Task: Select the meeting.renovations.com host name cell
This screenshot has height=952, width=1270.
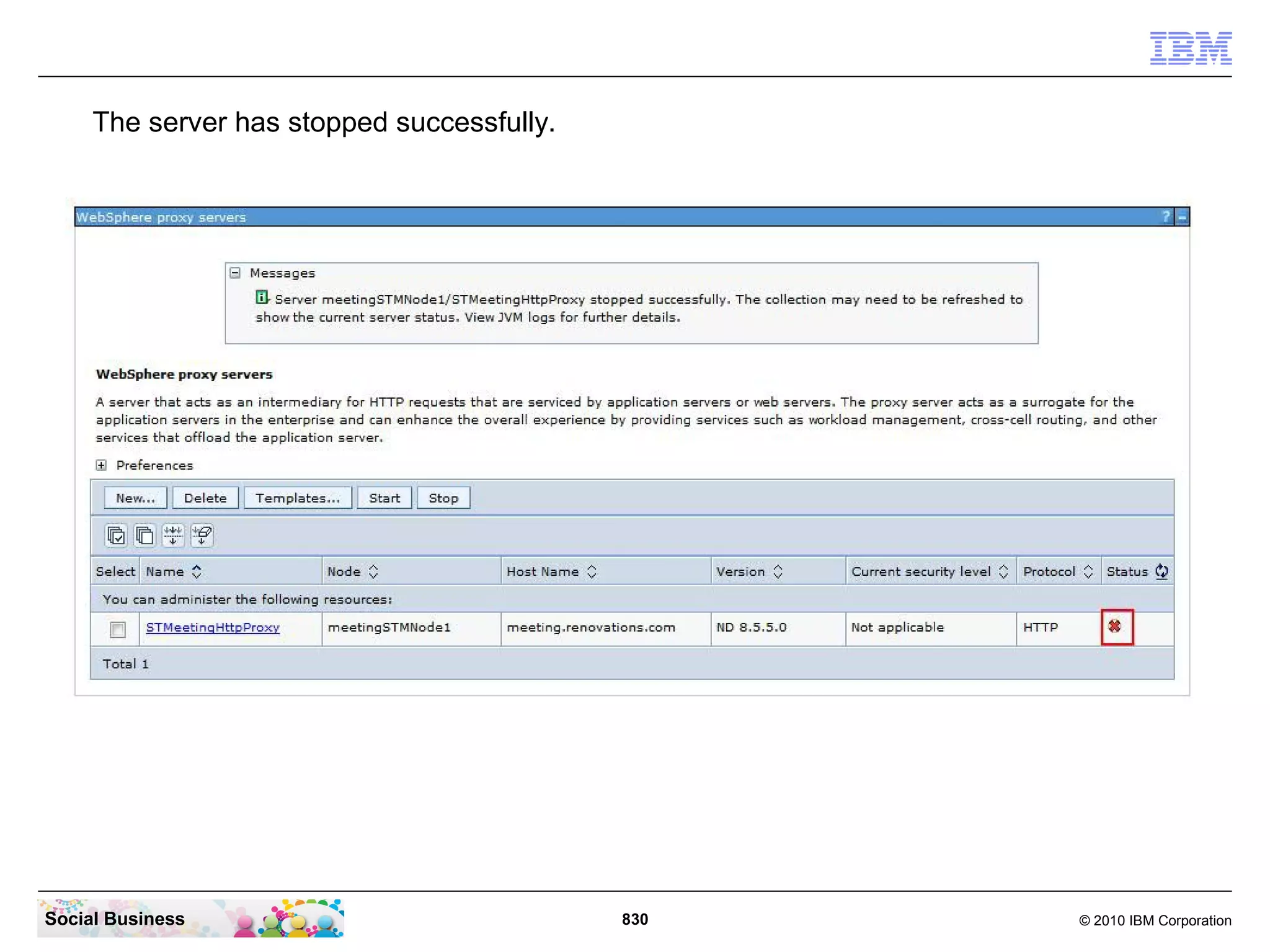Action: (x=606, y=629)
